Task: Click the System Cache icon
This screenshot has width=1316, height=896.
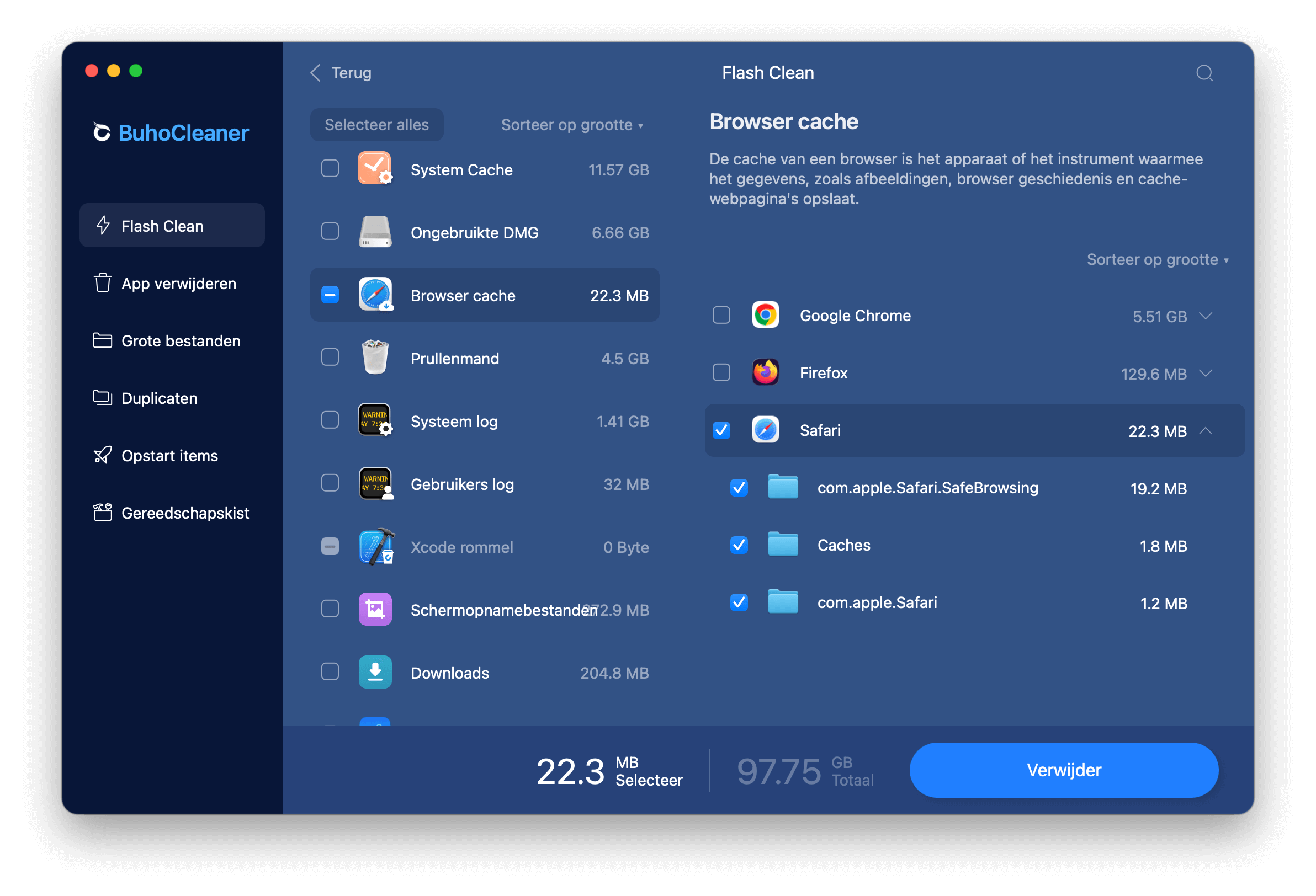Action: pyautogui.click(x=375, y=169)
